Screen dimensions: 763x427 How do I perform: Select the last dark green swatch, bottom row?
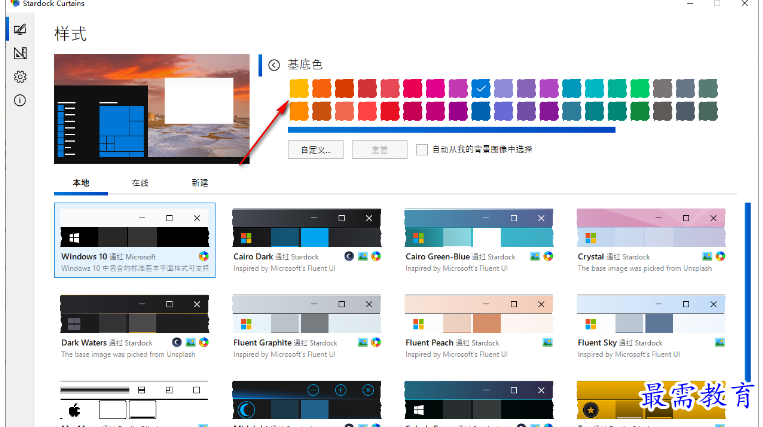pyautogui.click(x=708, y=111)
